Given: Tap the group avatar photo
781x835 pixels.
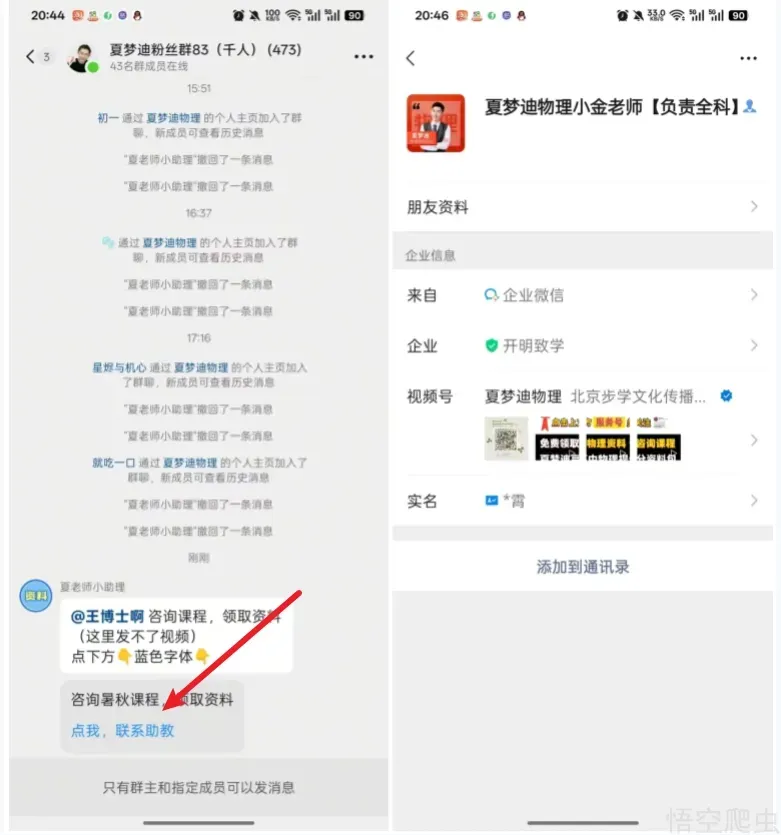Looking at the screenshot, I should click(83, 58).
